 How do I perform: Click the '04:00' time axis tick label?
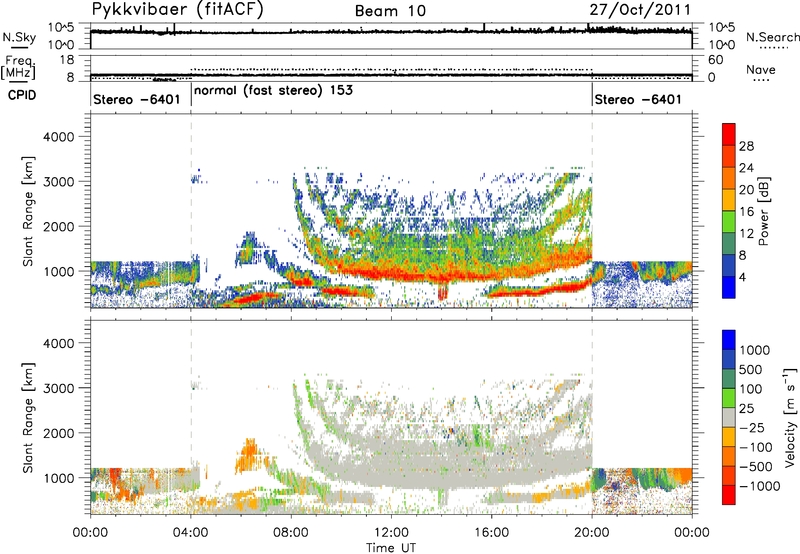click(x=190, y=533)
